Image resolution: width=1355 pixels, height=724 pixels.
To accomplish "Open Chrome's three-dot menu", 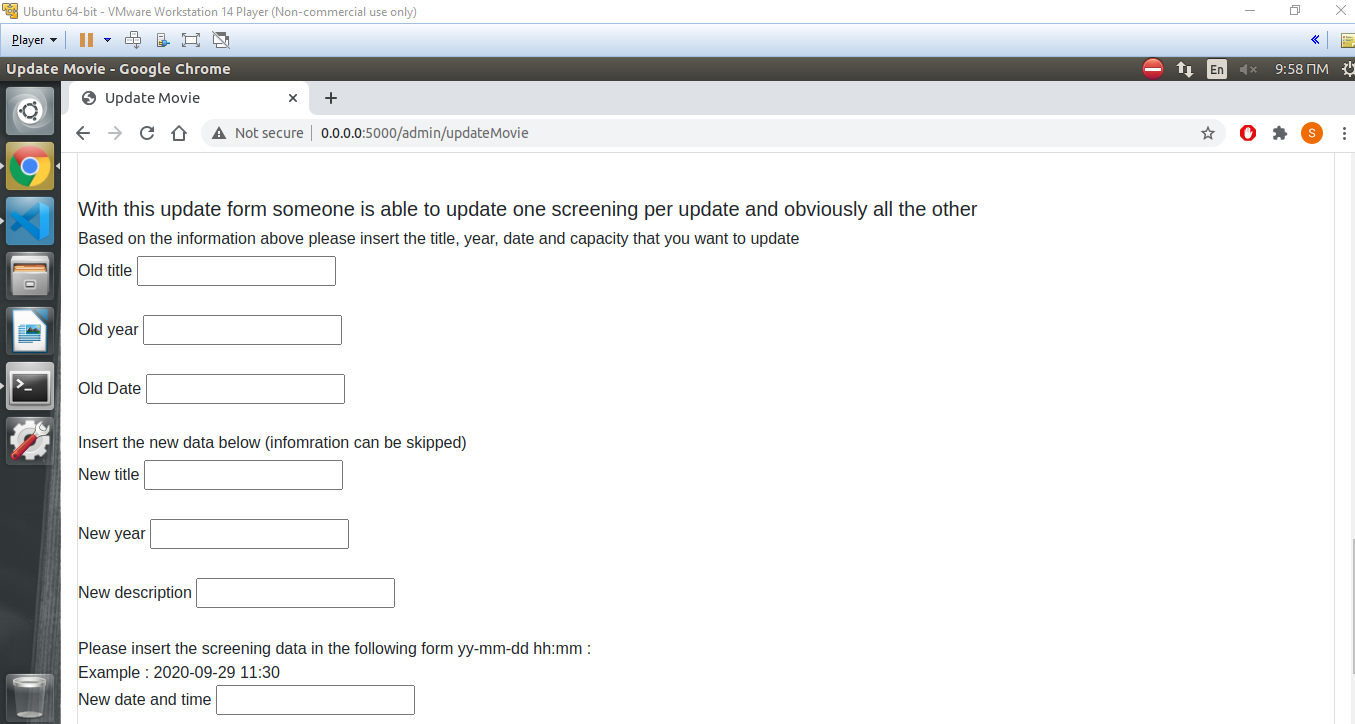I will tap(1344, 133).
